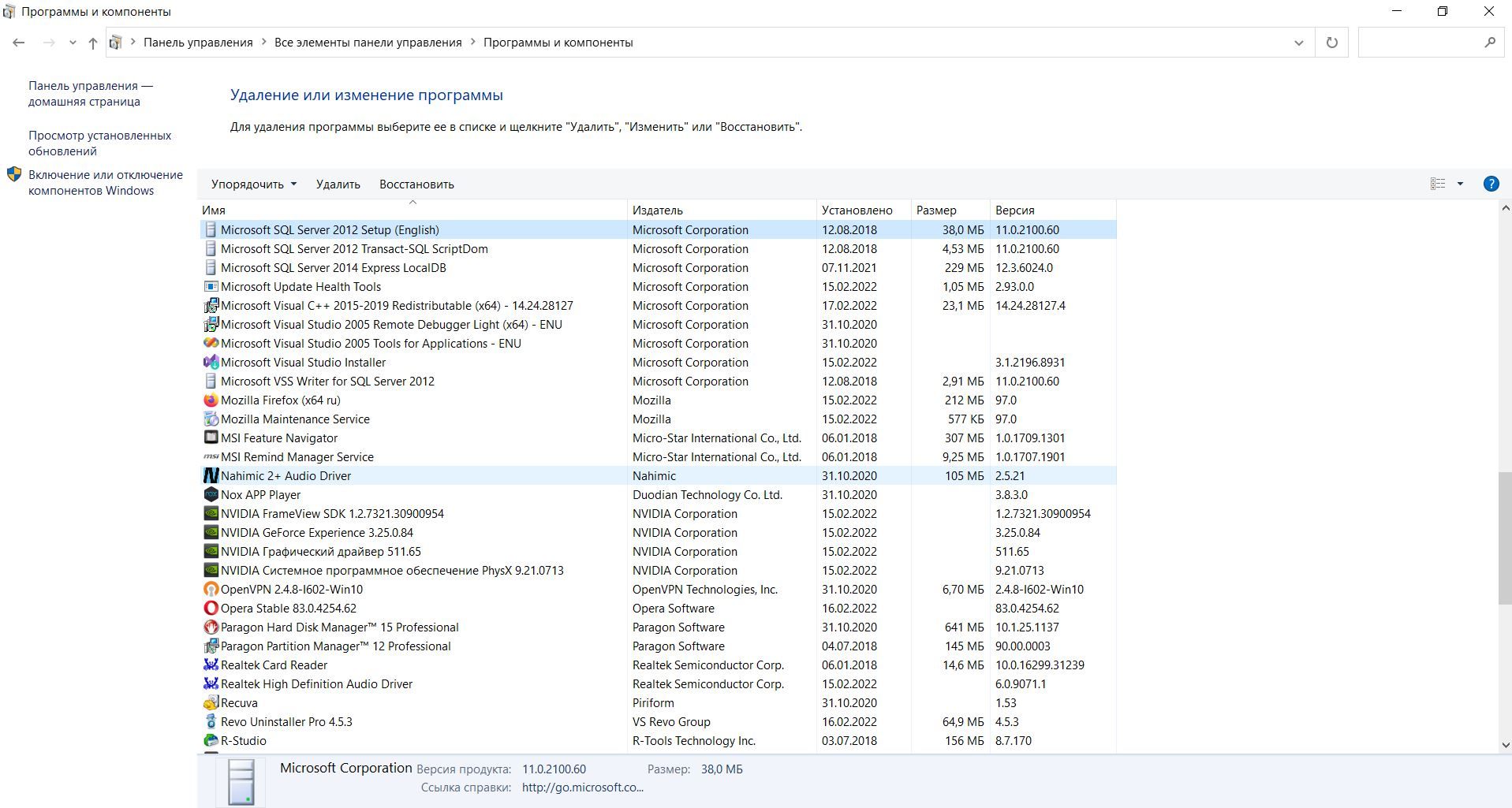1512x808 pixels.
Task: Sort by the Установлено column header
Action: [864, 210]
